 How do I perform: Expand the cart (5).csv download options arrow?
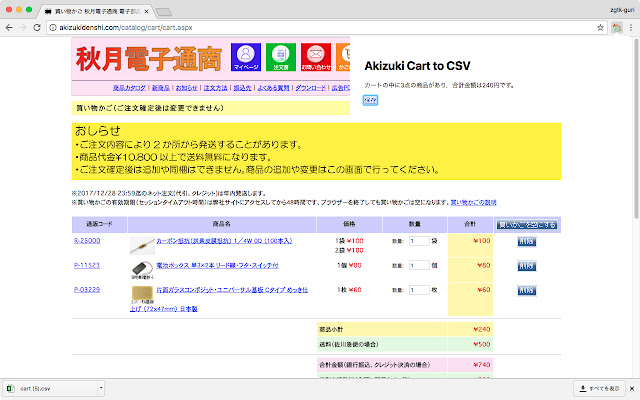click(x=101, y=389)
